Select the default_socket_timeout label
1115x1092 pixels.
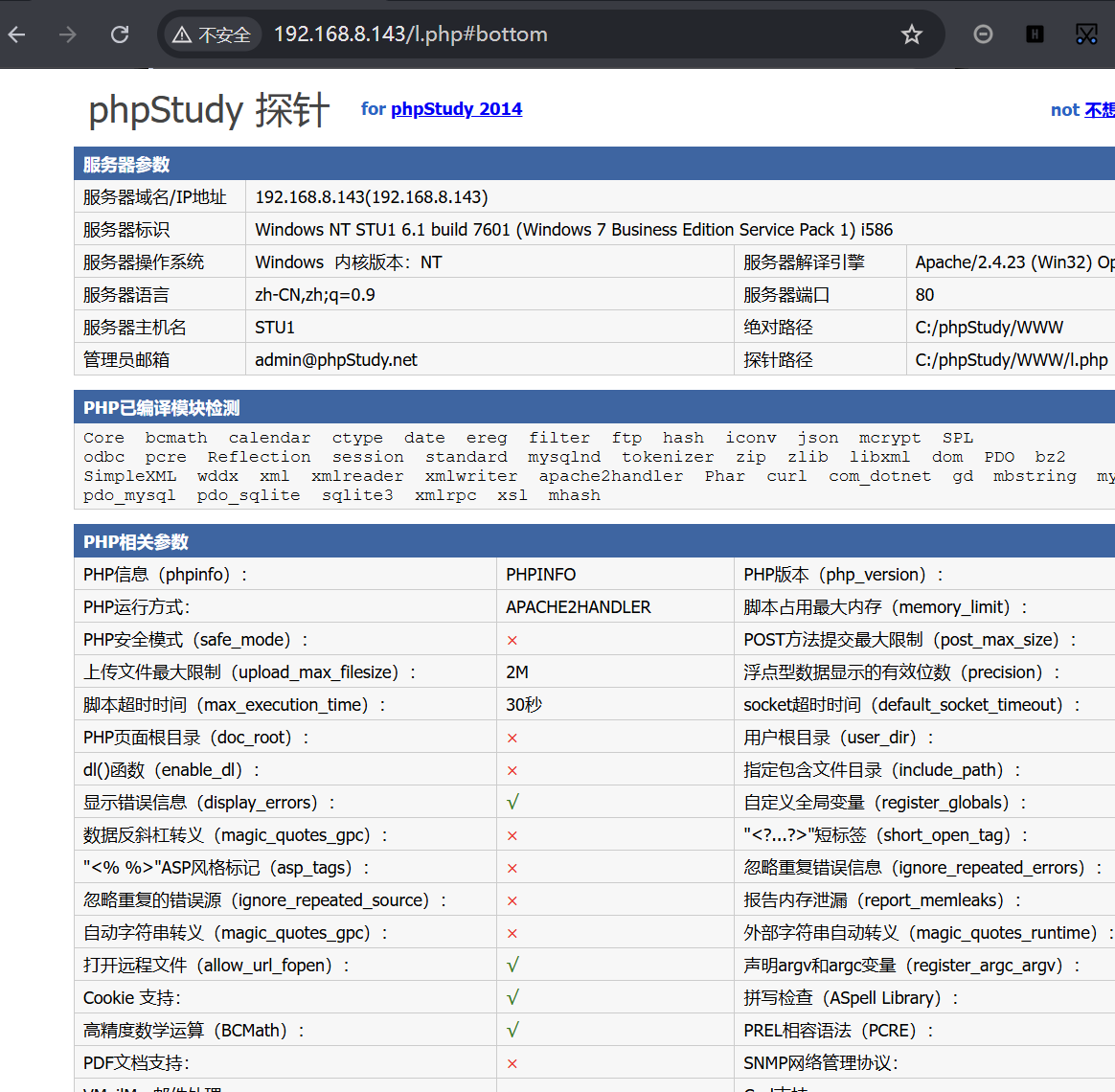[912, 705]
